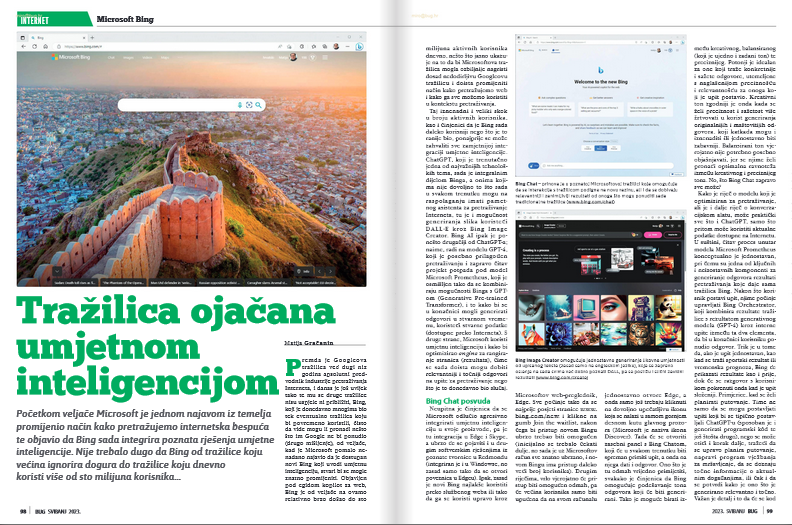Click the Chat tab in Bing Chat header

point(556,50)
